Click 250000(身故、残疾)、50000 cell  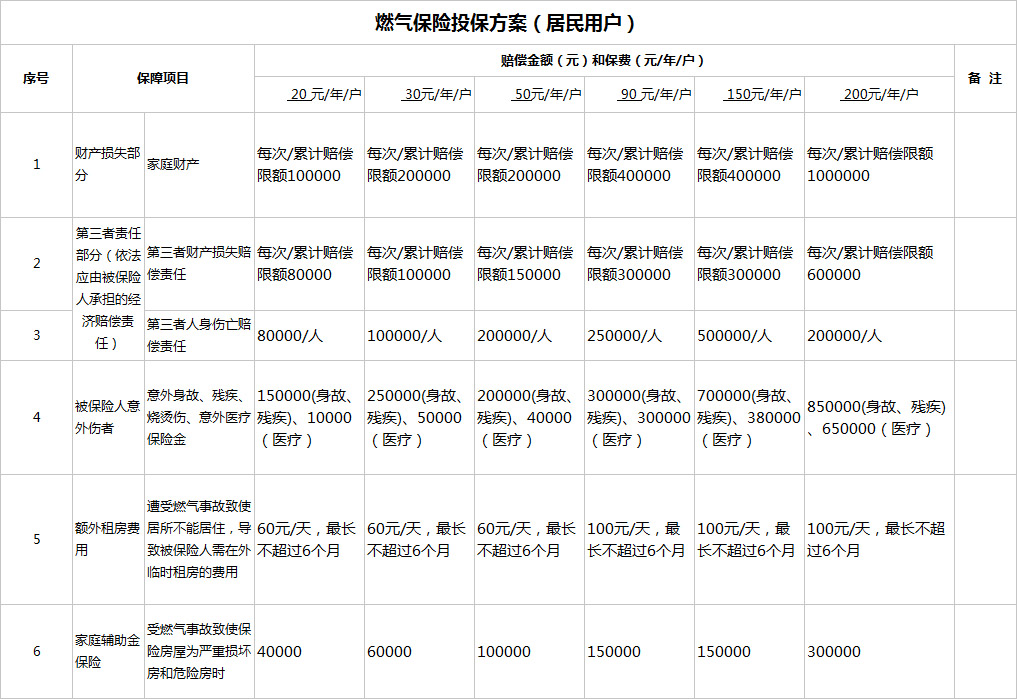coord(420,418)
